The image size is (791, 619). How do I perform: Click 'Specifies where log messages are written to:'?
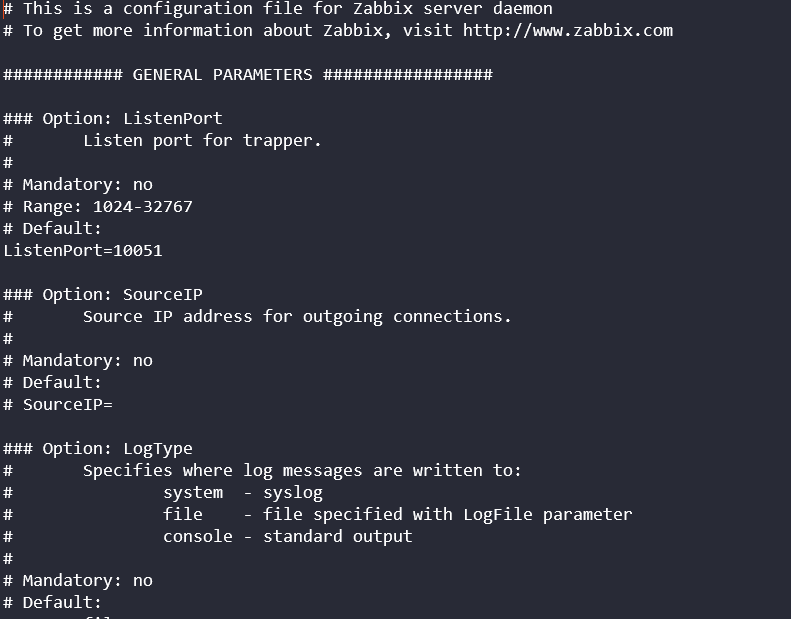(302, 470)
